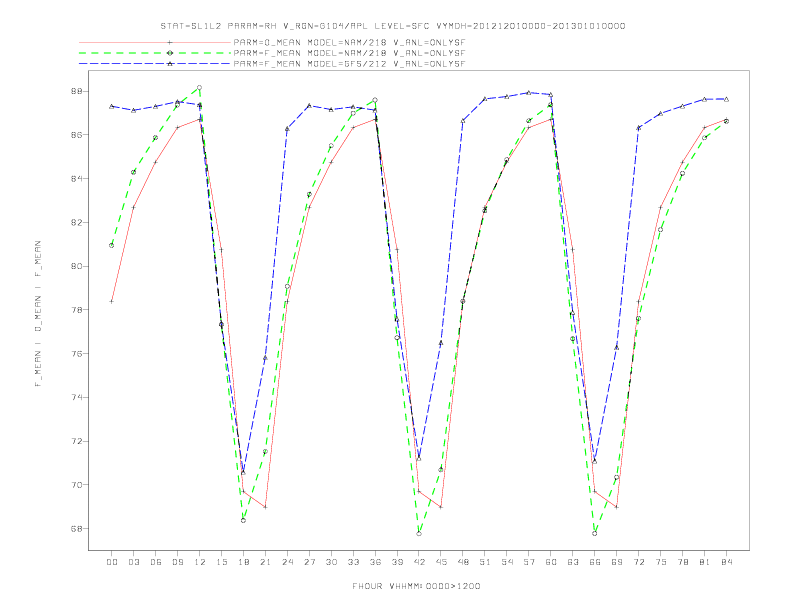Click x-axis tick label 39

pyautogui.click(x=397, y=562)
